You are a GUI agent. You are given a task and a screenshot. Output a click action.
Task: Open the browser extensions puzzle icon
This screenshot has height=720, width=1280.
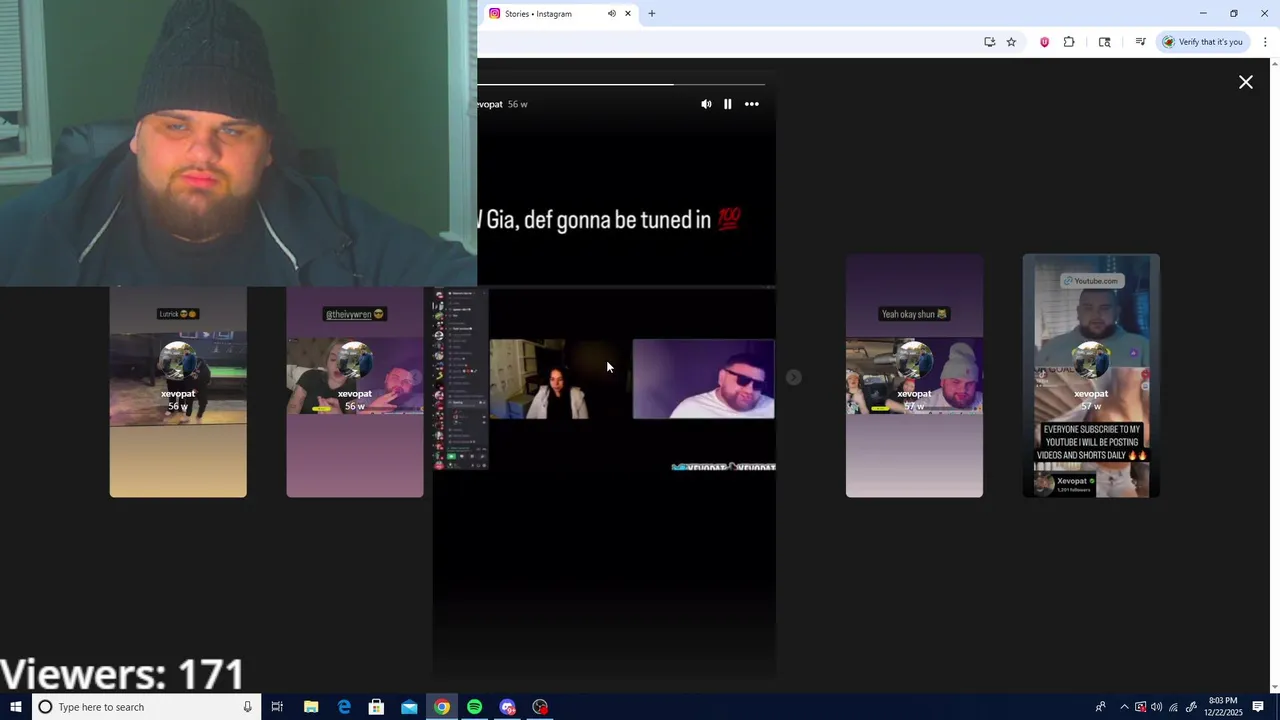1069,42
